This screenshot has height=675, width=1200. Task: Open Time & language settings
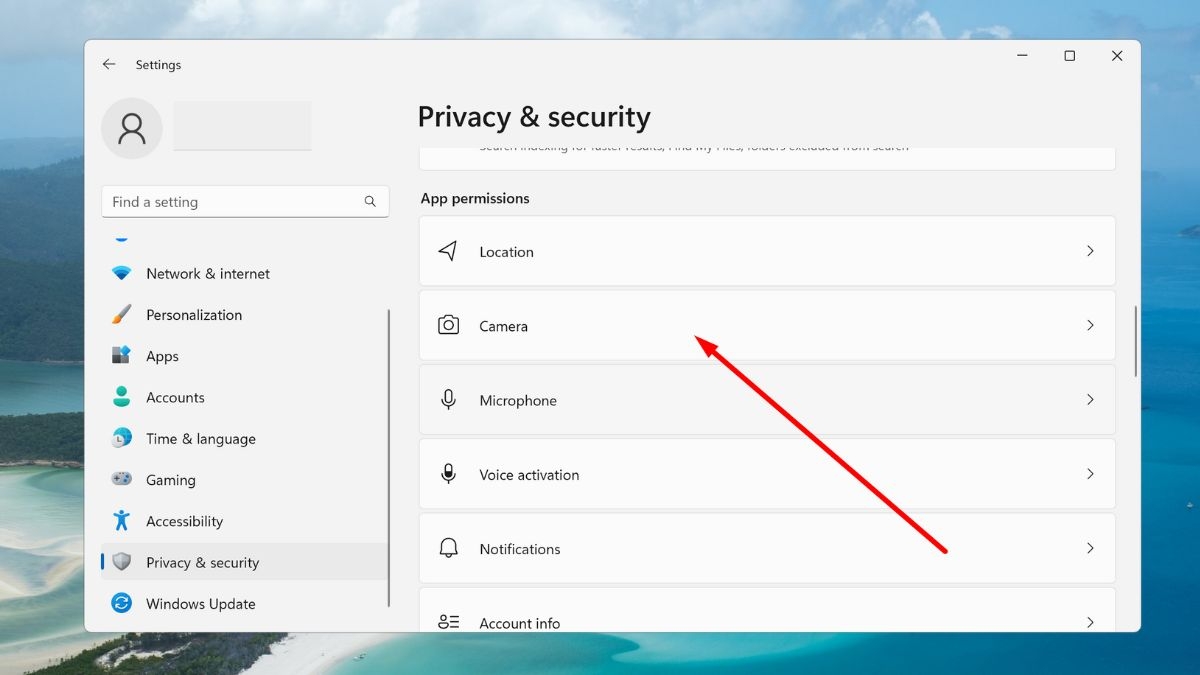pyautogui.click(x=244, y=438)
